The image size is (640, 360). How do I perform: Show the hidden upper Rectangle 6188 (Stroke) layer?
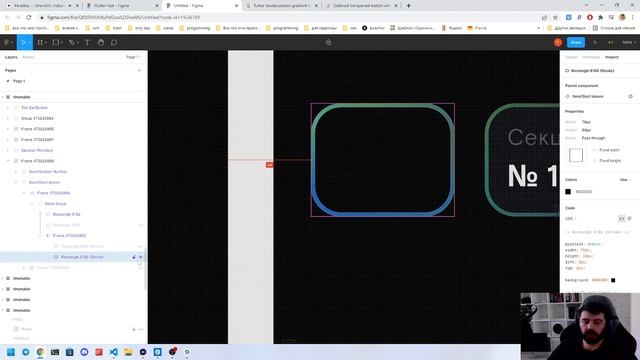pyautogui.click(x=140, y=247)
